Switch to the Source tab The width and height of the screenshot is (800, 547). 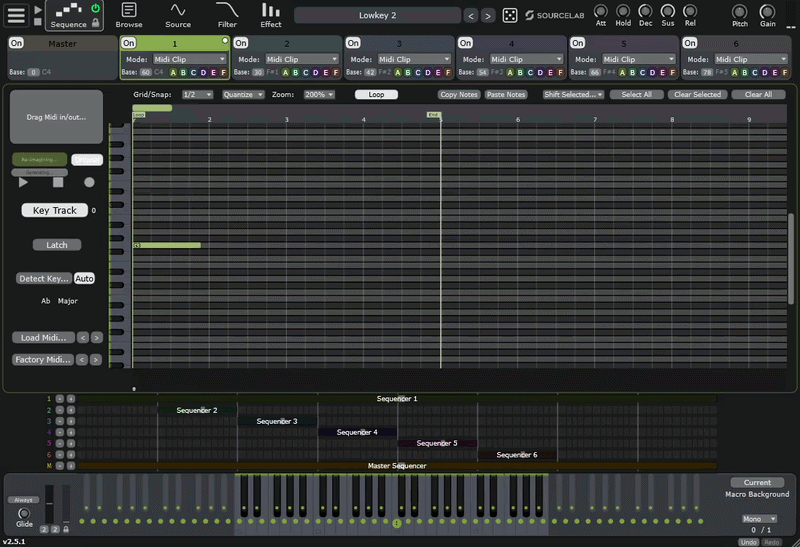pyautogui.click(x=178, y=15)
